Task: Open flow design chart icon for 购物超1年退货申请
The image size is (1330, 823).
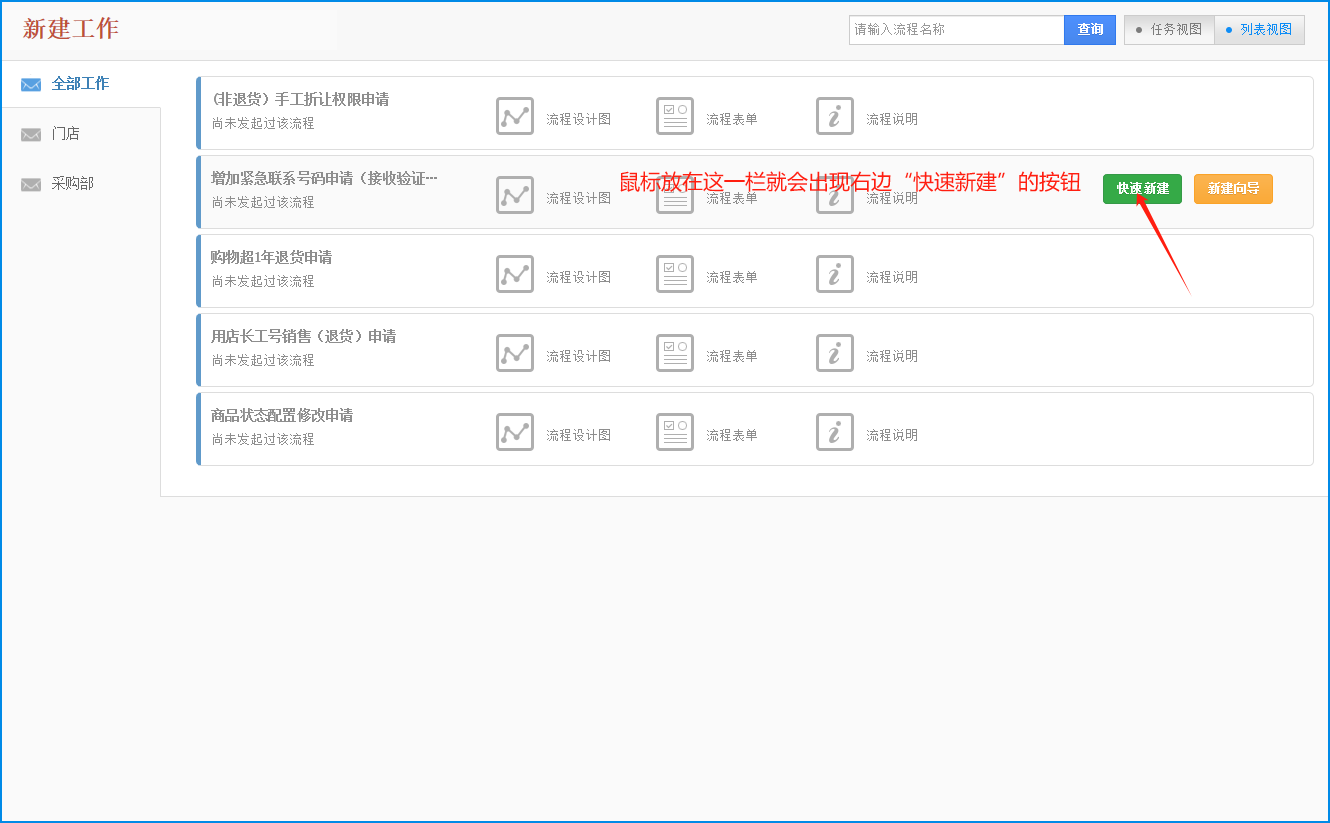Action: tap(515, 274)
